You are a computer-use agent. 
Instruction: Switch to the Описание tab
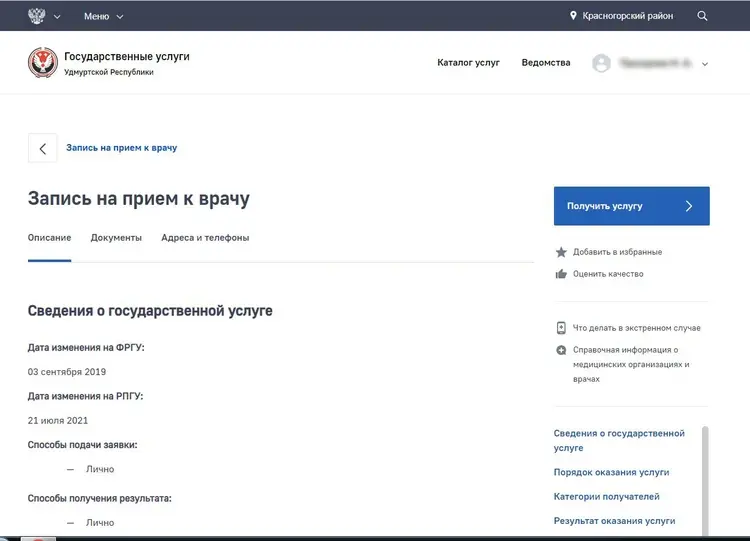49,238
